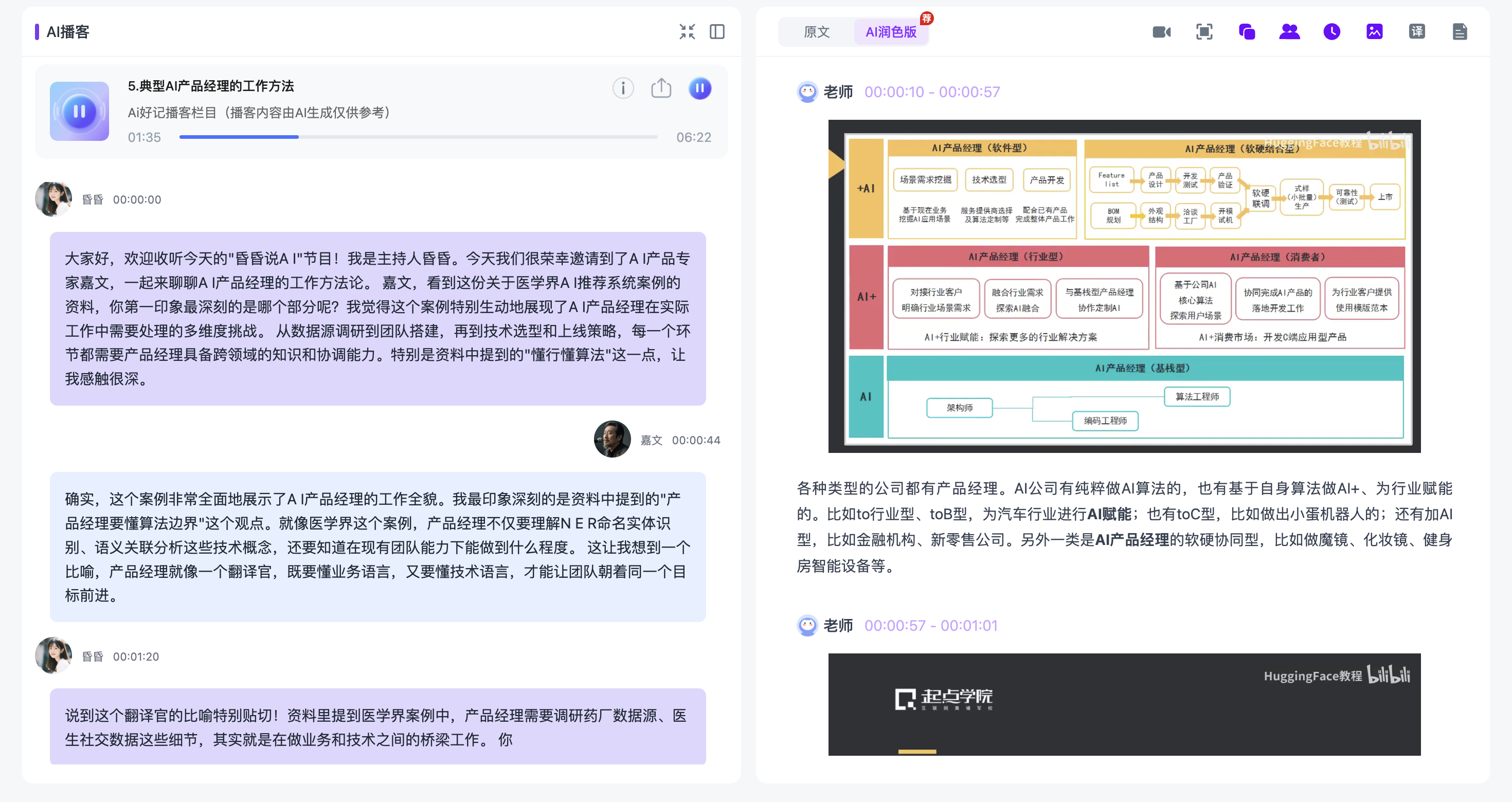Click the elapsed time 01:35

tap(145, 137)
